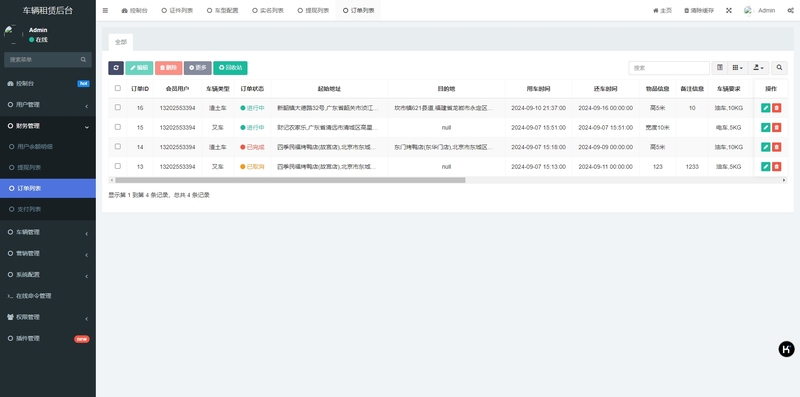Check the checkbox for order 15
This screenshot has width=800, height=397.
point(118,127)
